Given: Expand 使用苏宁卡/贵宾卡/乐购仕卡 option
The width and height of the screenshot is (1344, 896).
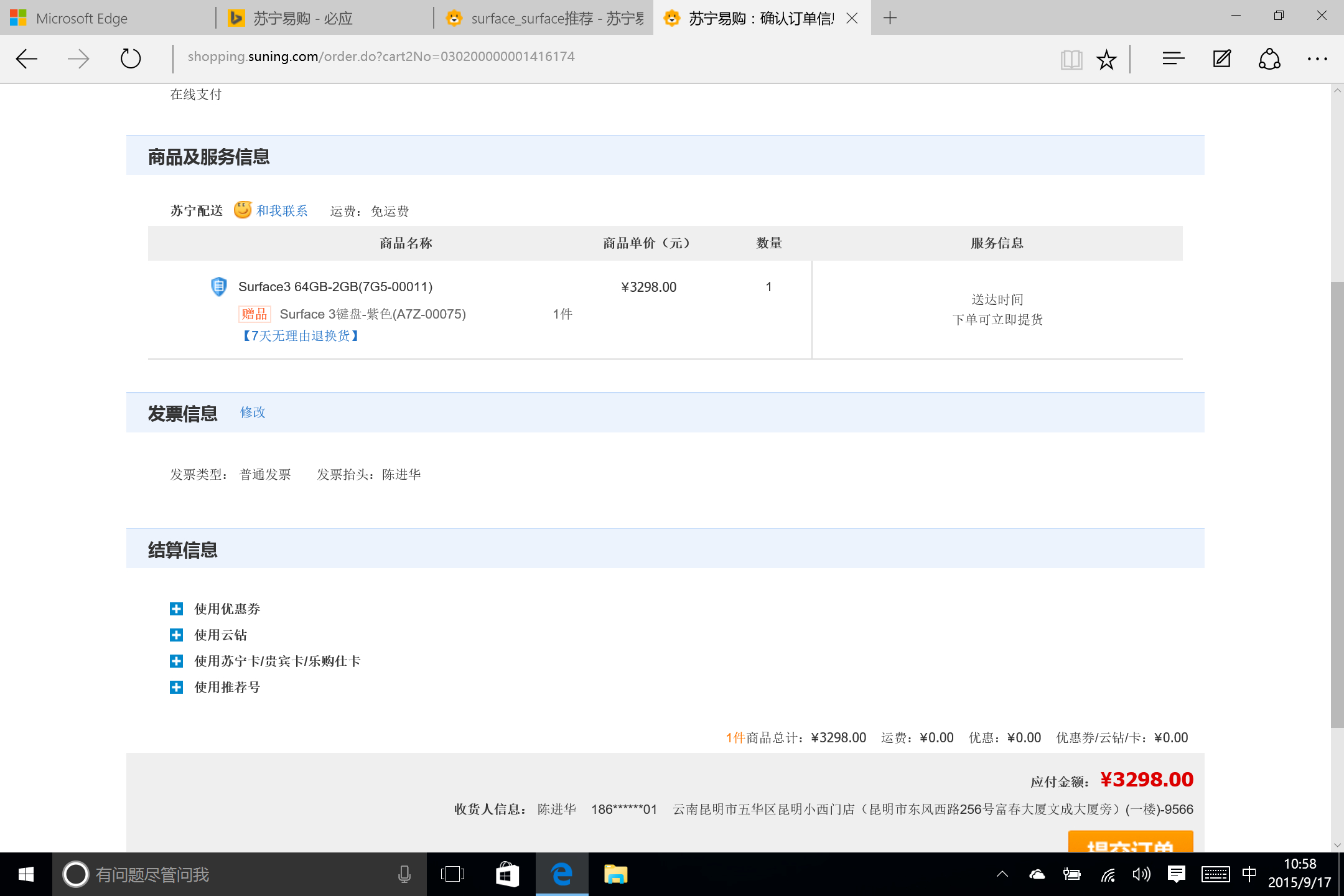Looking at the screenshot, I should (177, 661).
